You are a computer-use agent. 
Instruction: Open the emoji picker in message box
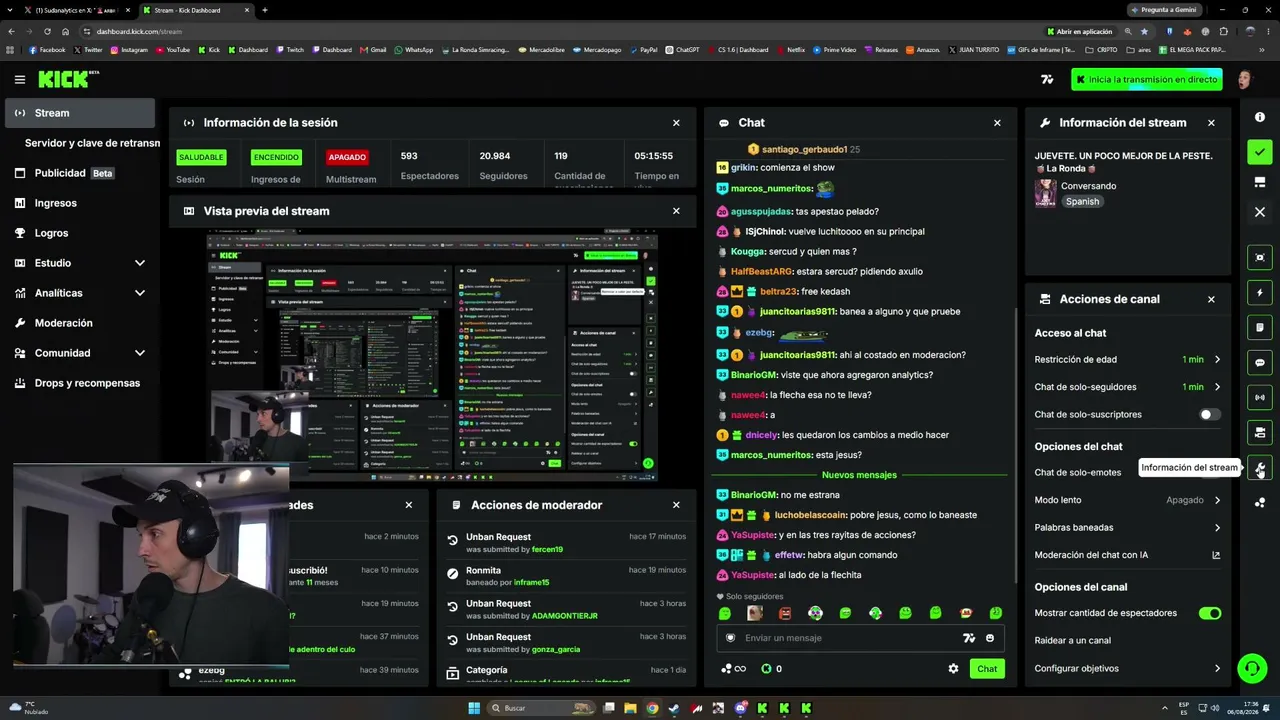point(990,638)
